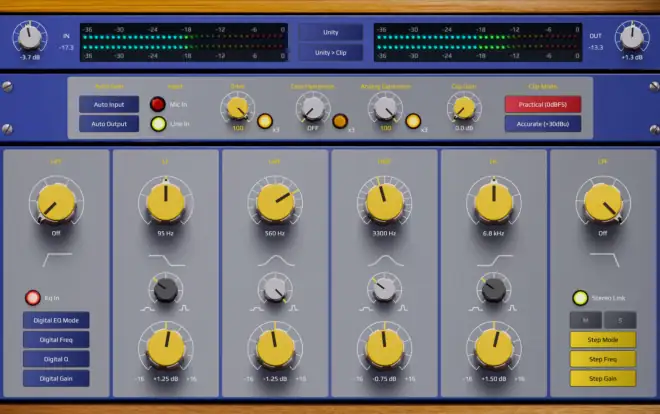Click the Digital EQ Mode button
The height and width of the screenshot is (414, 660).
(56, 320)
